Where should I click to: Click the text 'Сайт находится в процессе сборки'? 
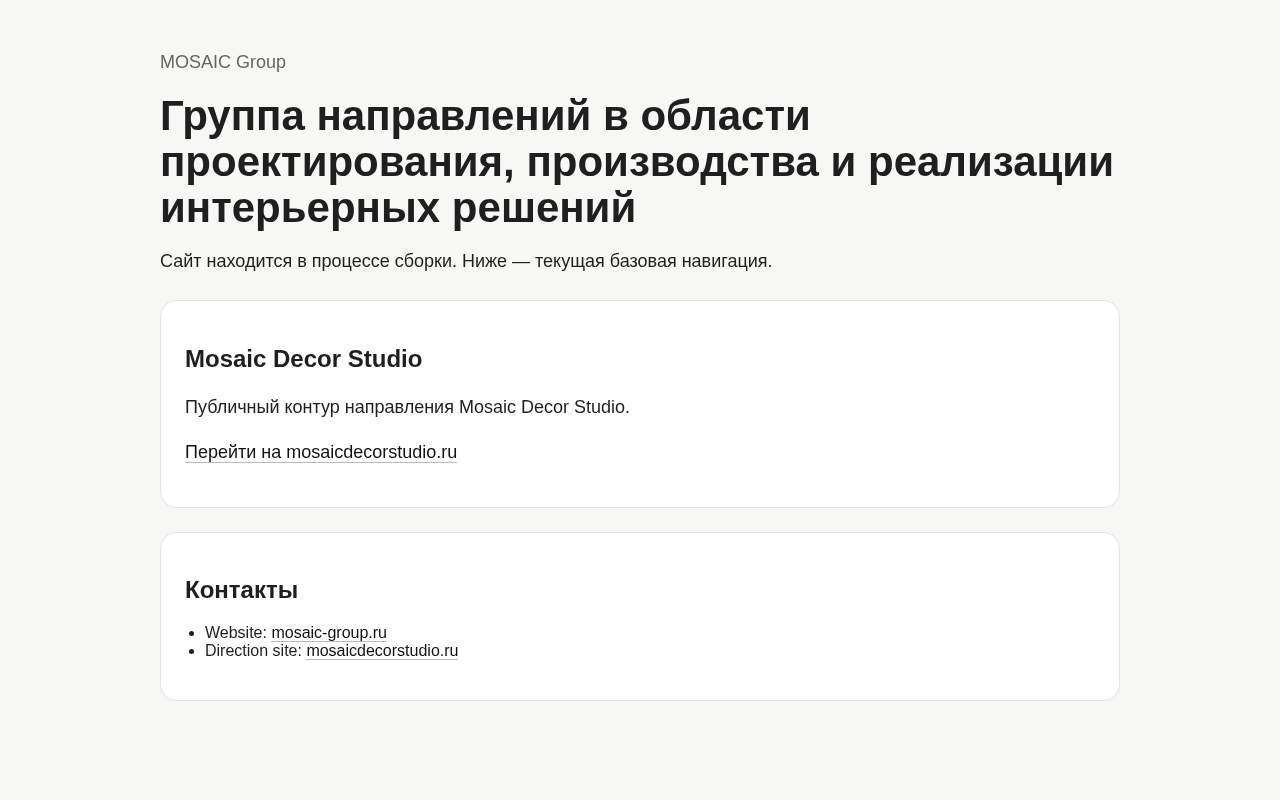click(308, 261)
